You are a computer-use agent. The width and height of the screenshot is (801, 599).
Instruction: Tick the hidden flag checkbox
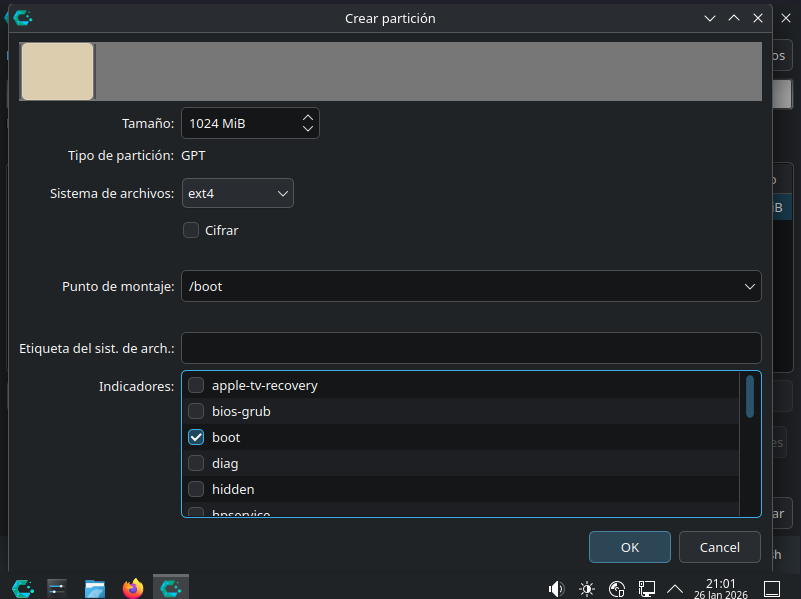pos(196,489)
